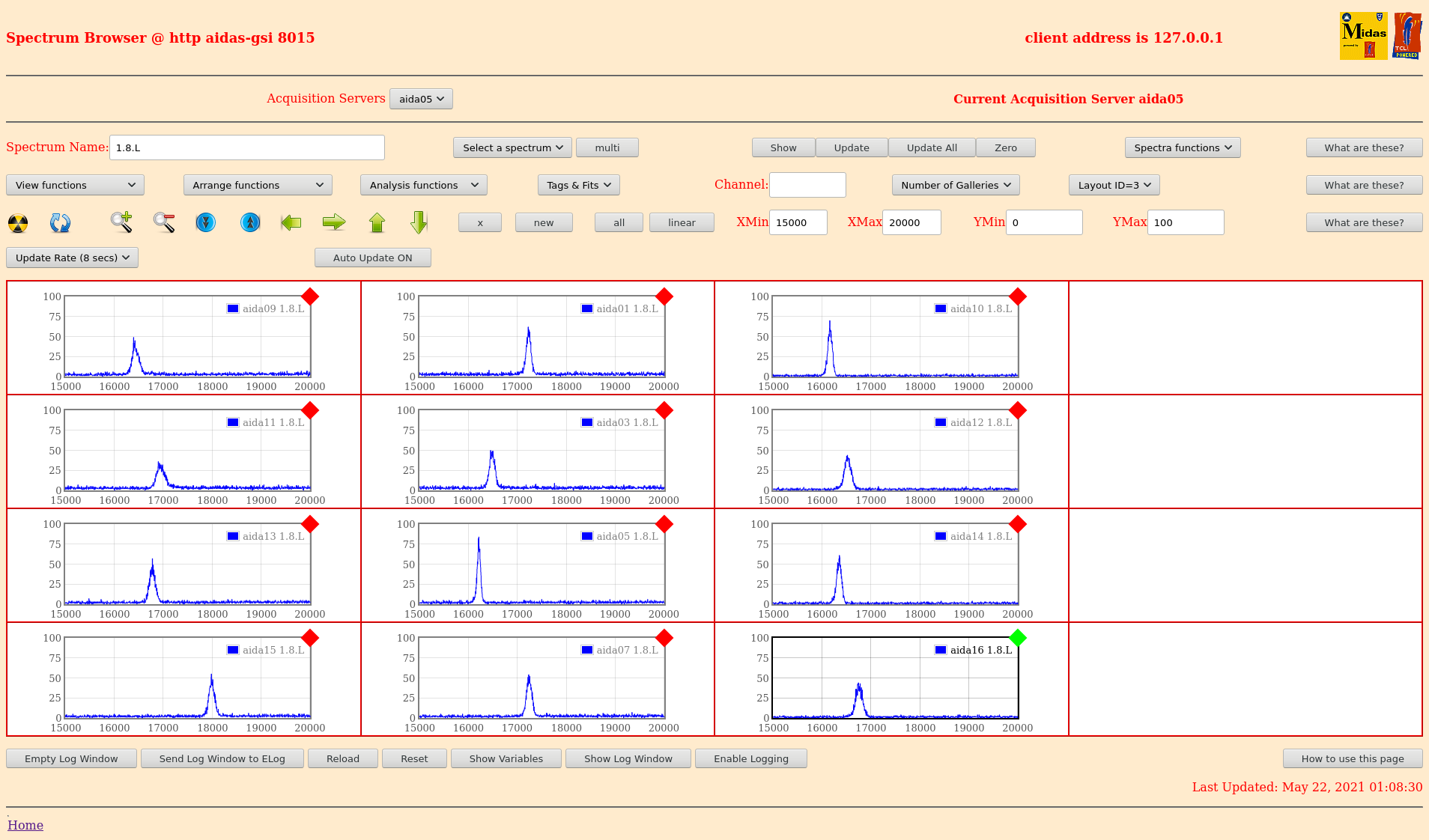The width and height of the screenshot is (1429, 840).
Task: Open the Layout ID=3 dropdown
Action: pyautogui.click(x=1114, y=185)
